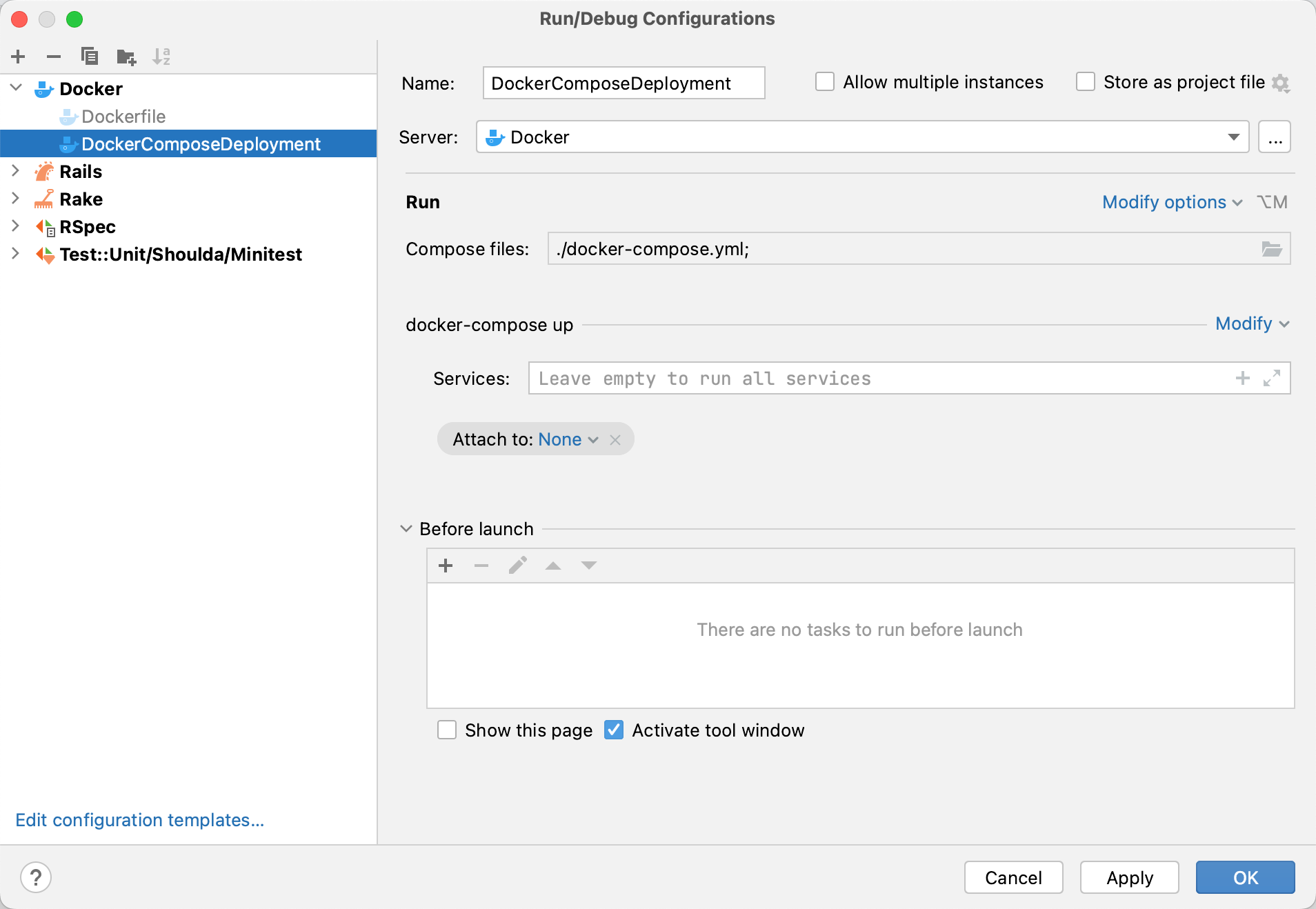Enable Allow multiple instances

[x=825, y=81]
